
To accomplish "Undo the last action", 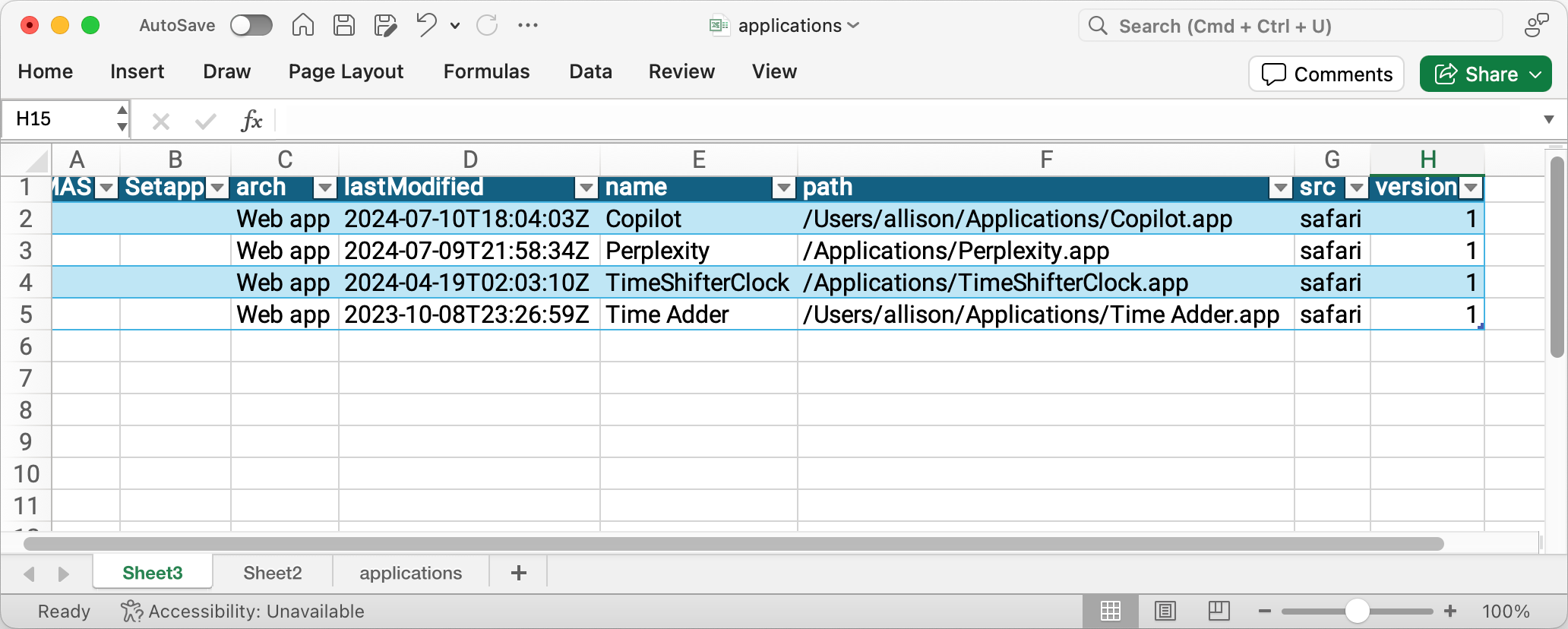I will click(427, 25).
